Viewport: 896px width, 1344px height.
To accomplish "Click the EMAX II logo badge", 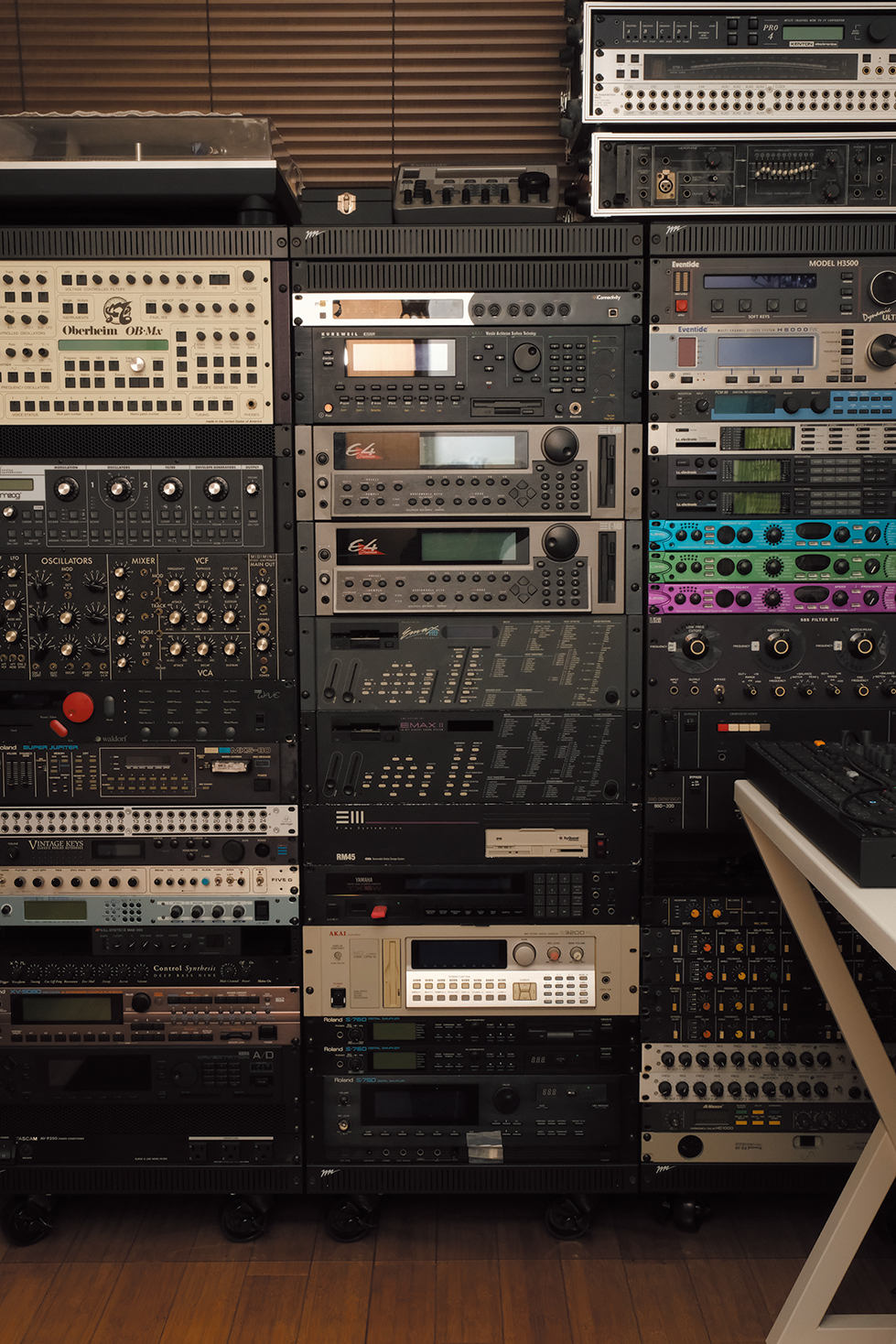I will pos(420,725).
